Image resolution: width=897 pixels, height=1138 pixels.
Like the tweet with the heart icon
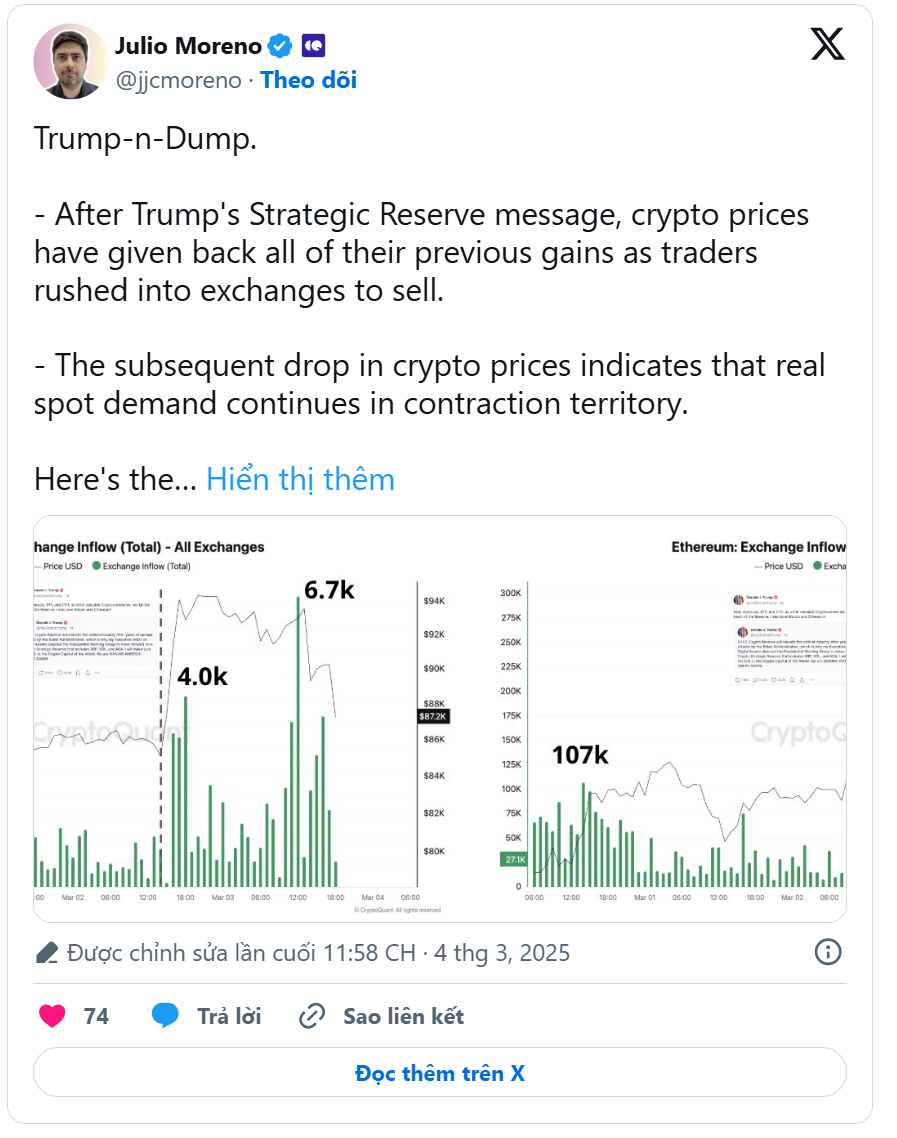pos(52,1015)
